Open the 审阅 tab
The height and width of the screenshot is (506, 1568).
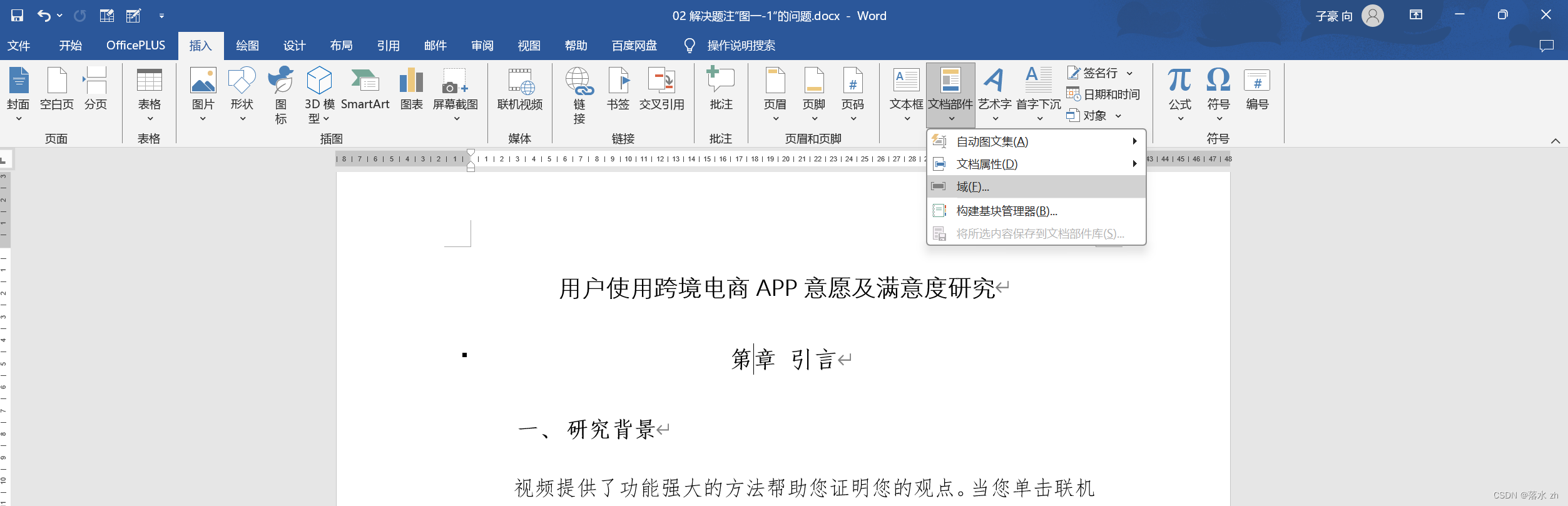482,46
